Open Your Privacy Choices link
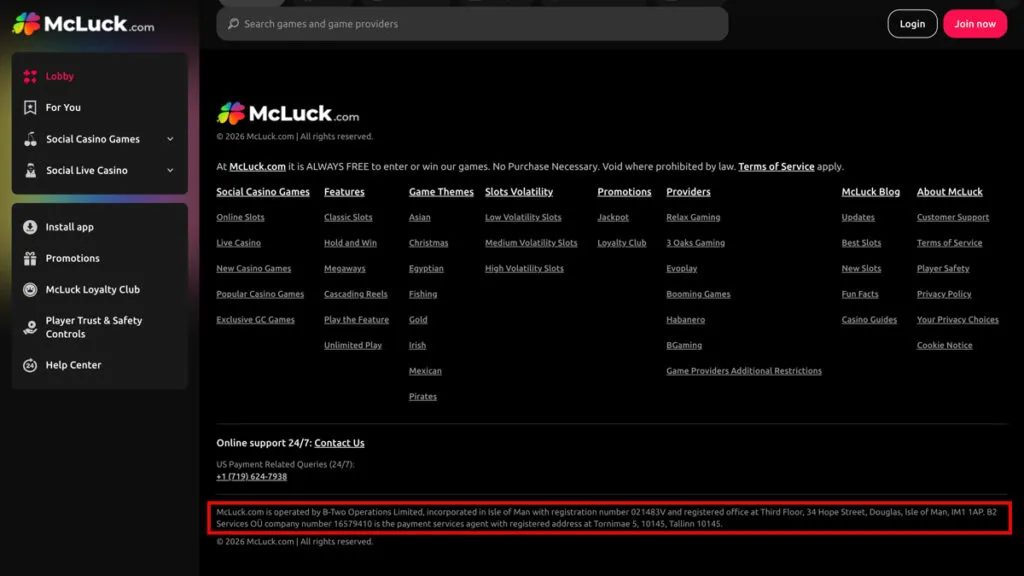Viewport: 1024px width, 576px height. pyautogui.click(x=957, y=319)
